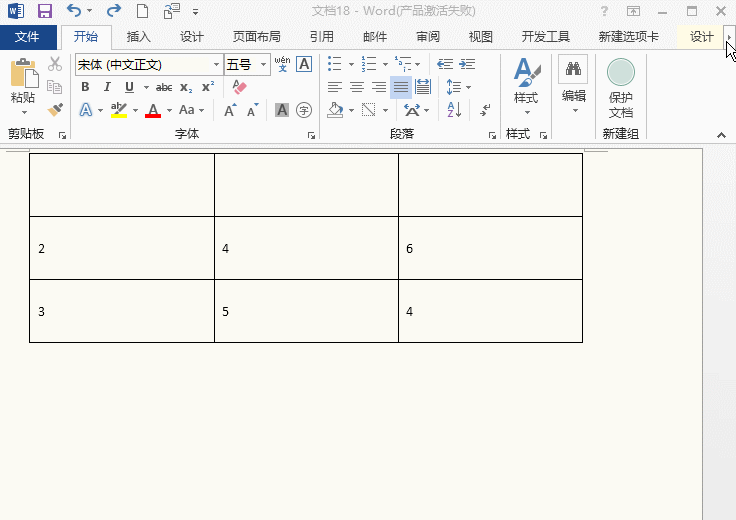Open the Clipboard pane launcher

click(x=62, y=136)
